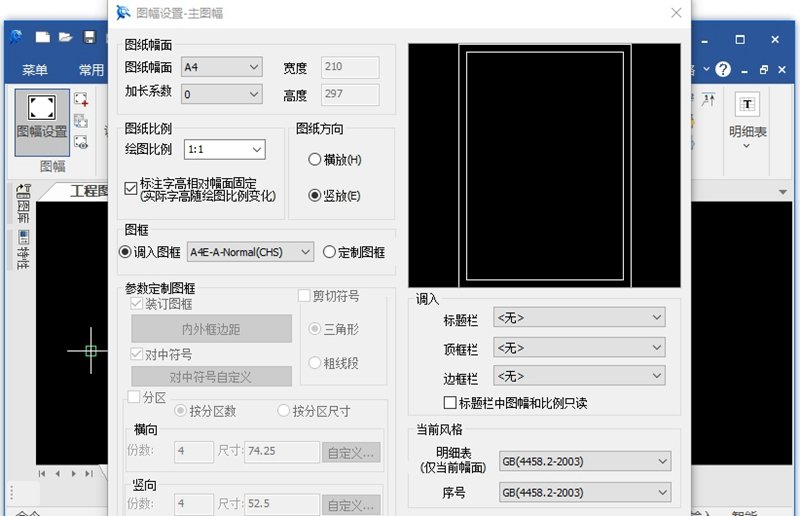Click the next-page navigation arrow at bottom

pos(73,474)
